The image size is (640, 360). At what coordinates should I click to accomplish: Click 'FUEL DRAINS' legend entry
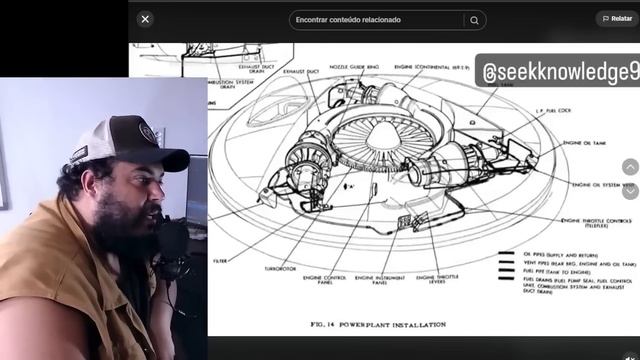point(578,286)
